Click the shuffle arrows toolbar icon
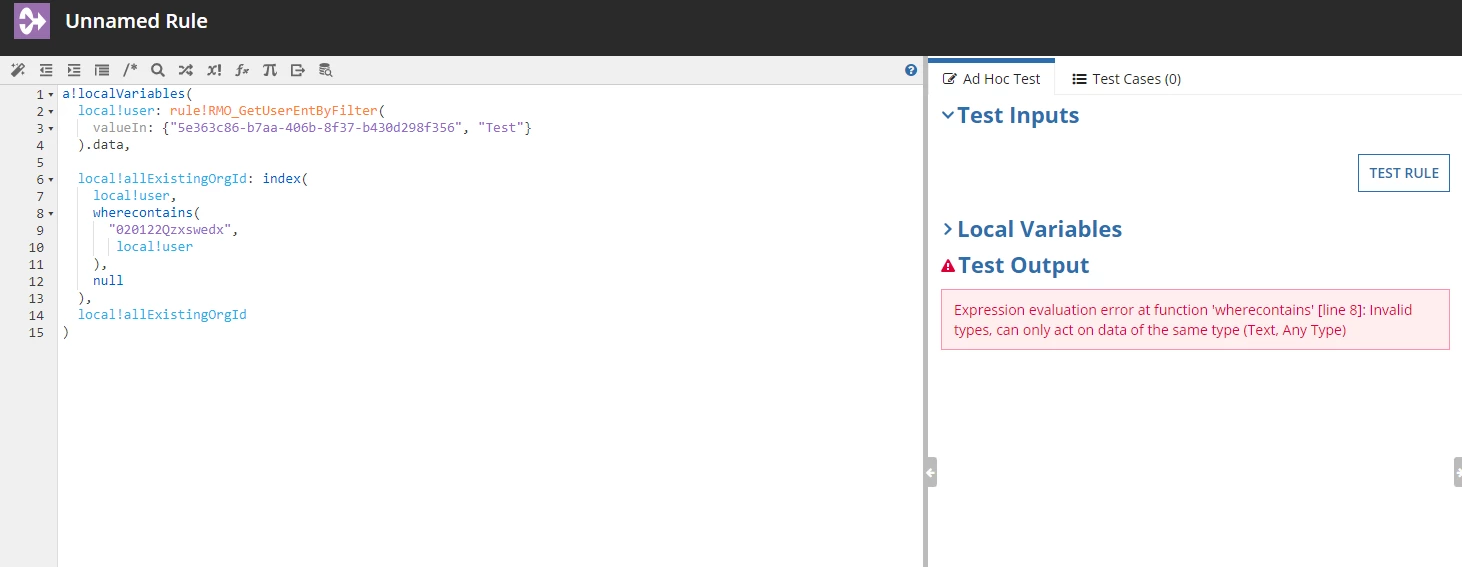1462x567 pixels. coord(186,70)
